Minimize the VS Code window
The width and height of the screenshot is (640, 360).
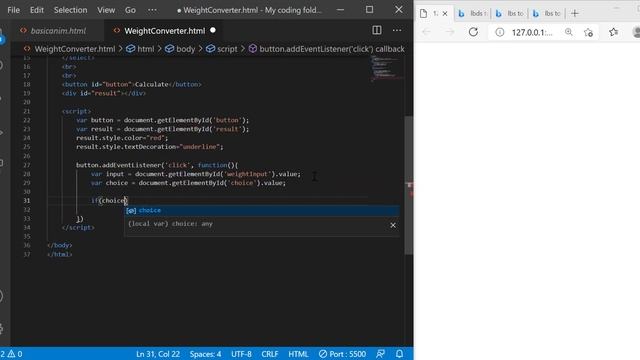(340, 9)
